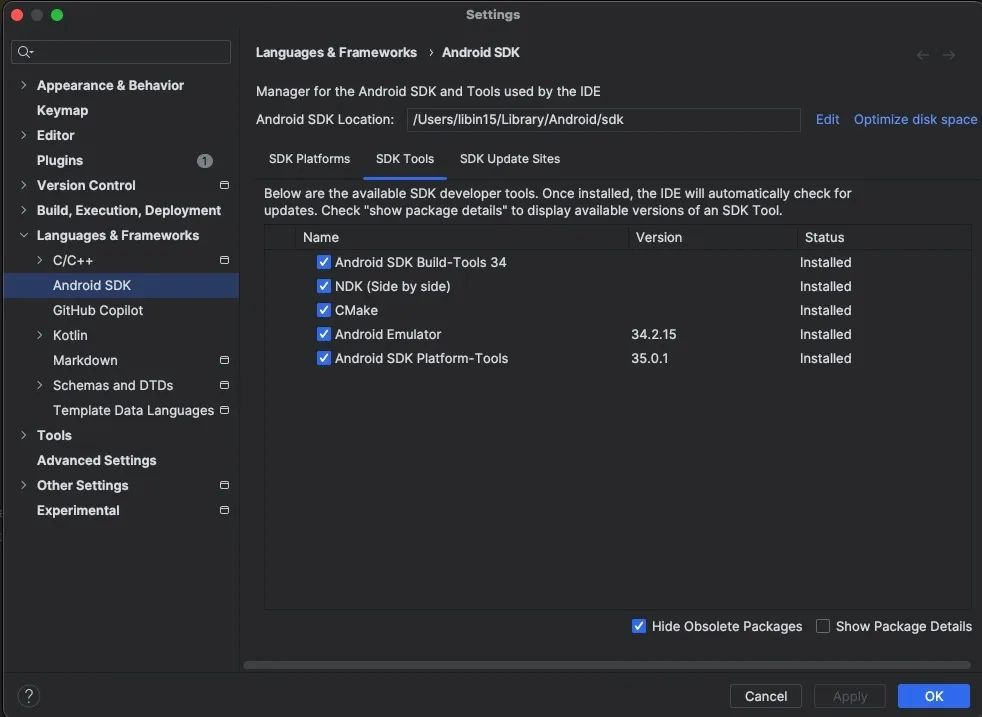Click the Android SDK Location field
The width and height of the screenshot is (982, 717).
pos(603,120)
